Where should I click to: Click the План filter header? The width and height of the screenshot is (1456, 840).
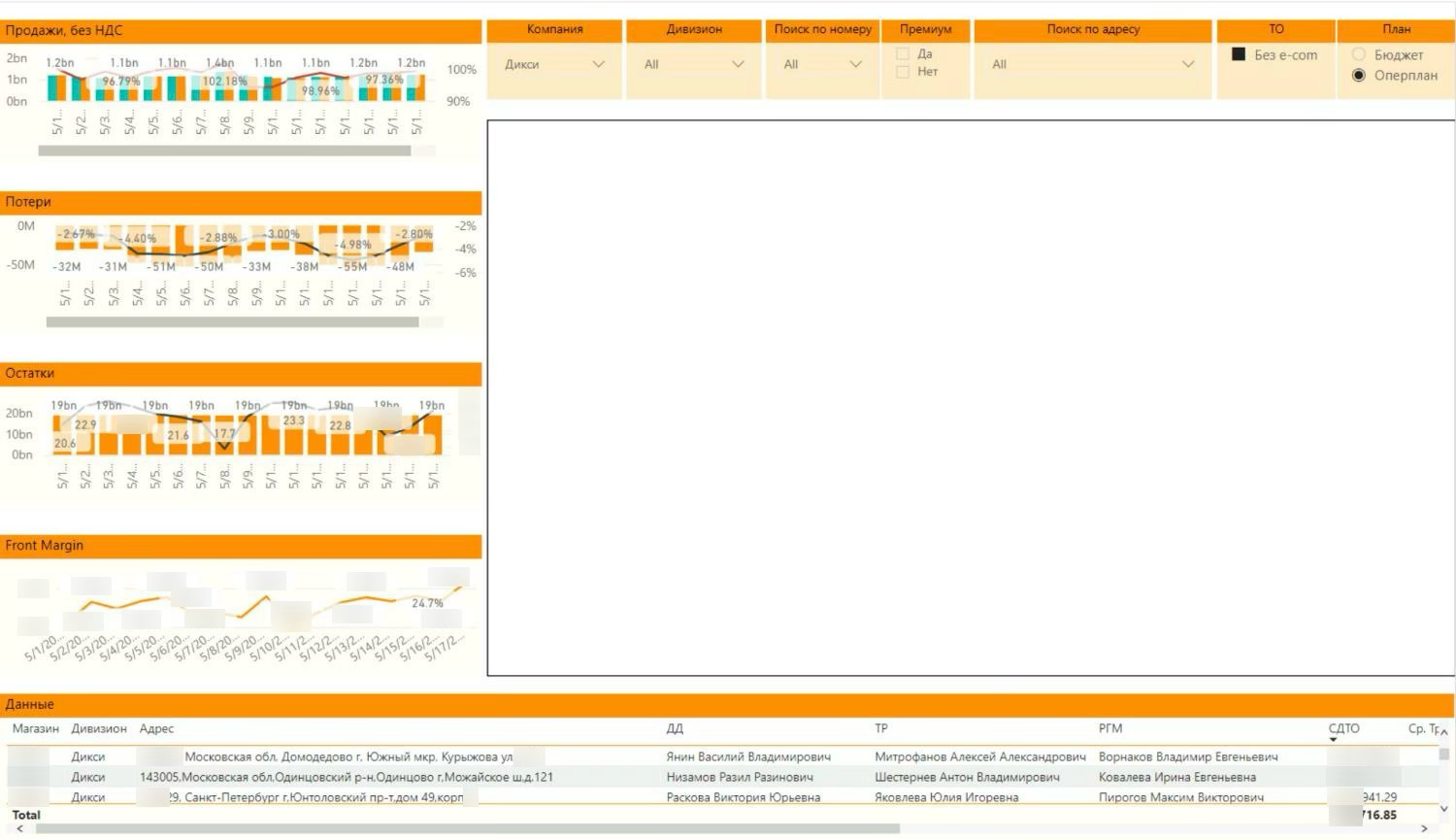(1396, 29)
